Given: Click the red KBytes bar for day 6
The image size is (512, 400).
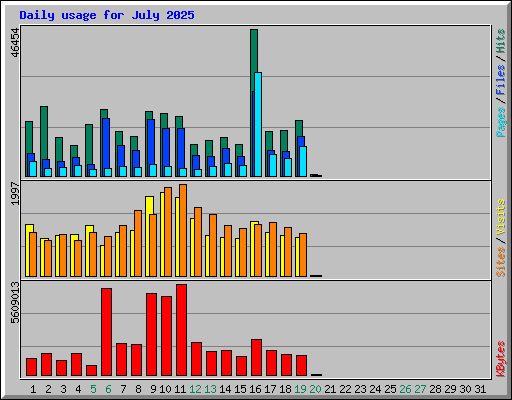Looking at the screenshot, I should pyautogui.click(x=106, y=332).
